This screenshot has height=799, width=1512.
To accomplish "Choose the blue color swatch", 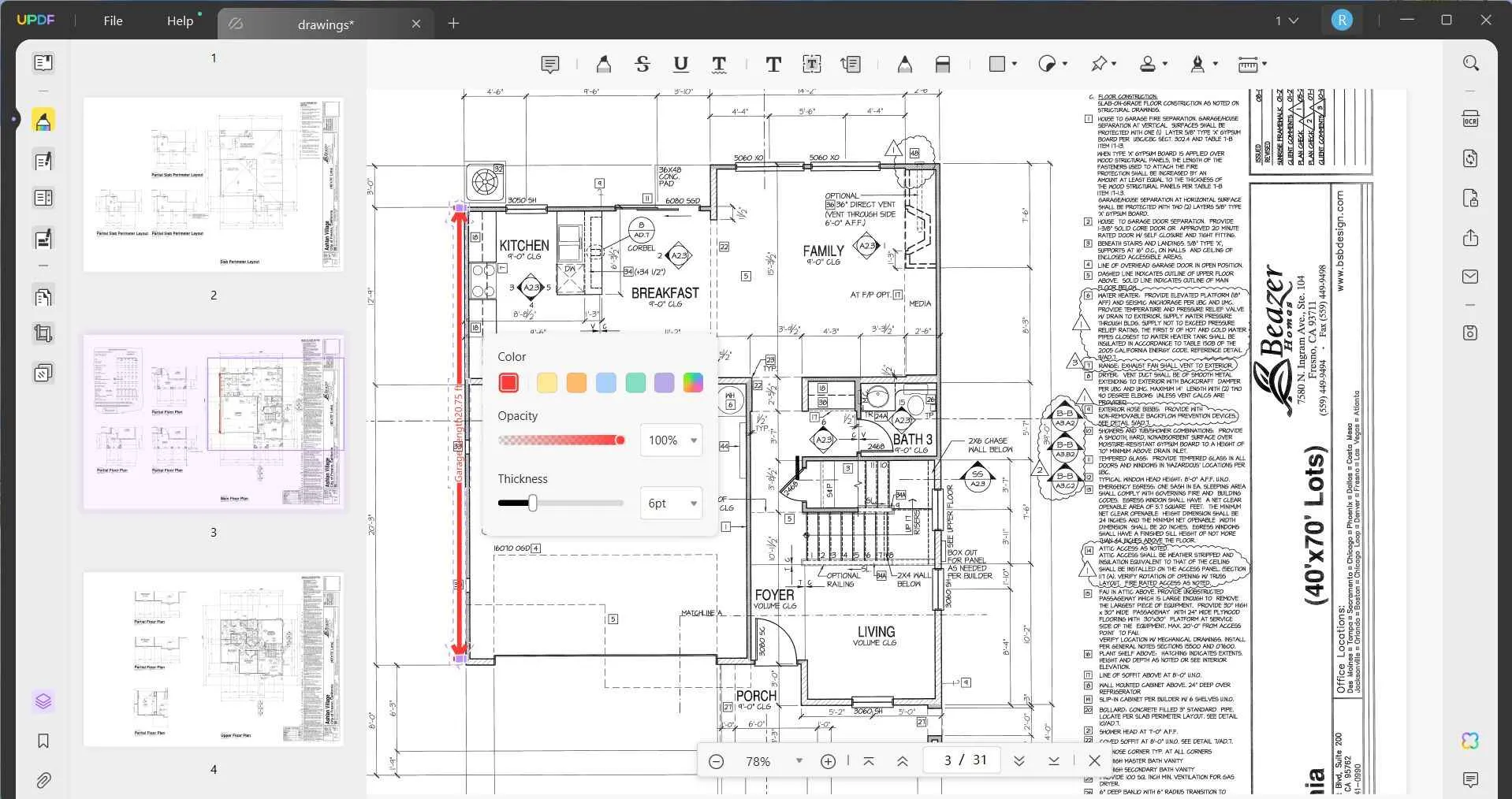I will [x=605, y=383].
